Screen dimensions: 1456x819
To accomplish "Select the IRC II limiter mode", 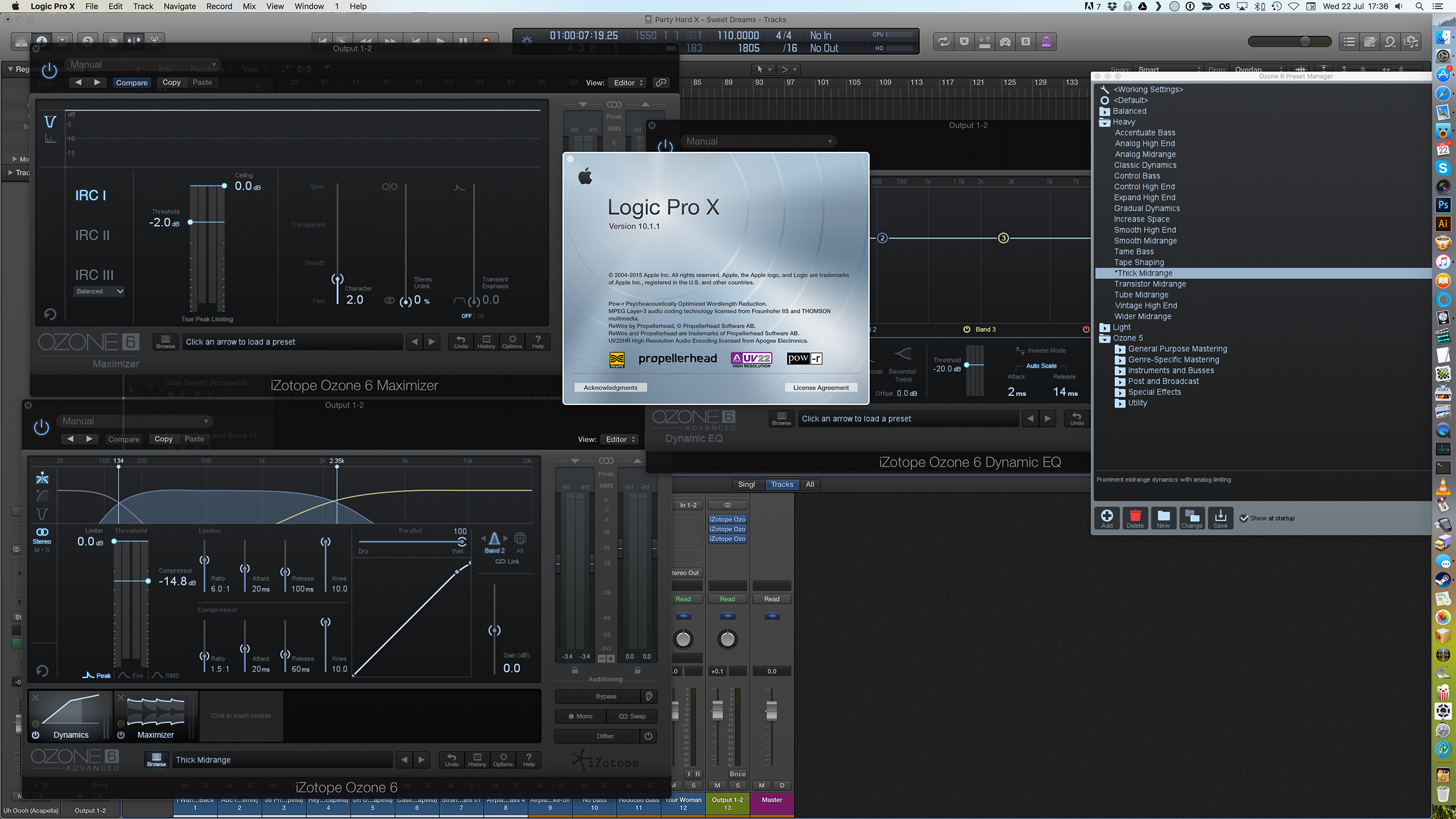I will [x=92, y=235].
